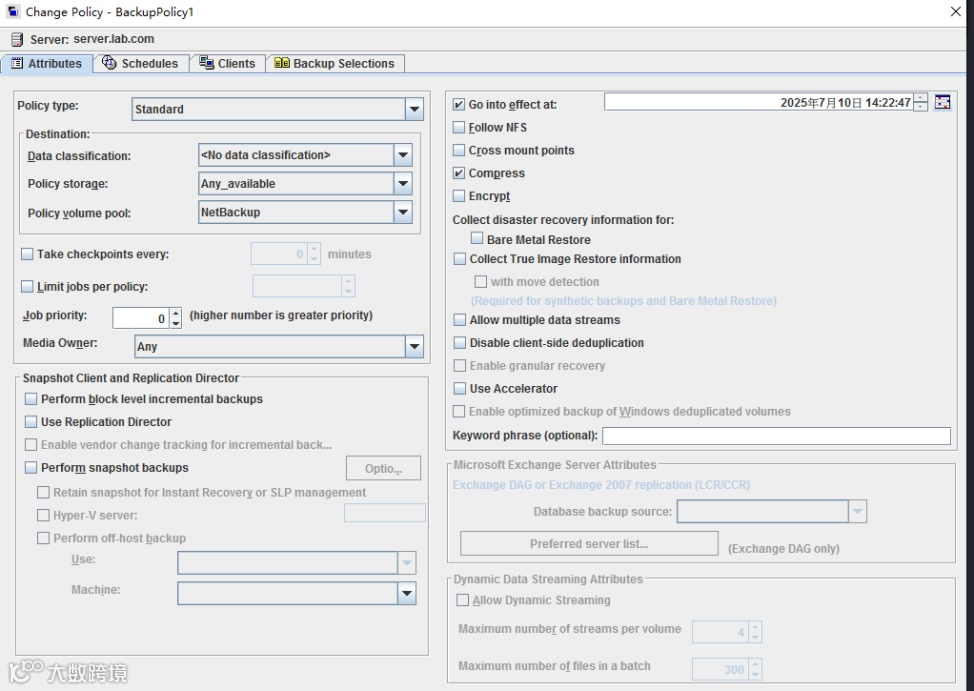Open the Machine dropdown
974x691 pixels.
pos(407,593)
